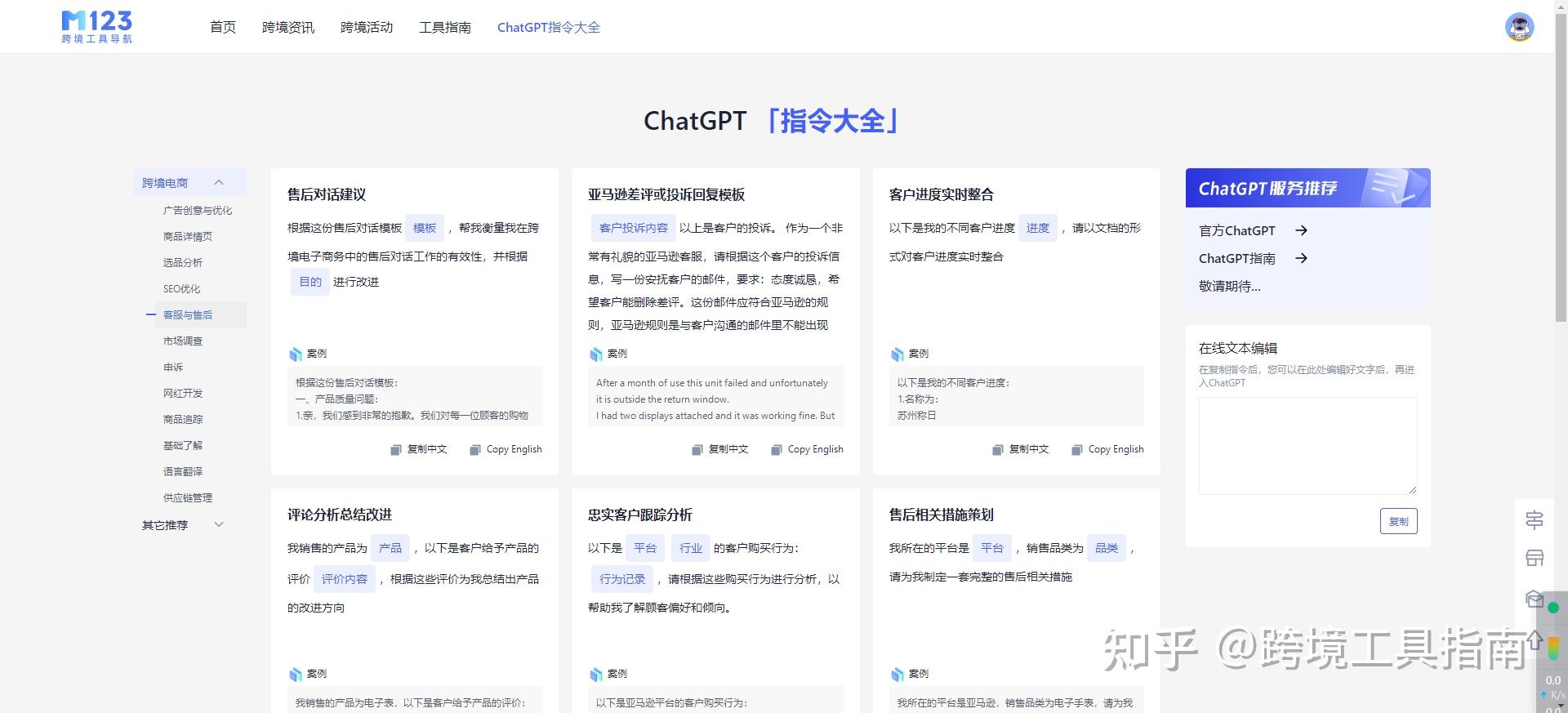
Task: Click the 案例 cube icon in 忠实客户跟踪分析
Action: (596, 674)
